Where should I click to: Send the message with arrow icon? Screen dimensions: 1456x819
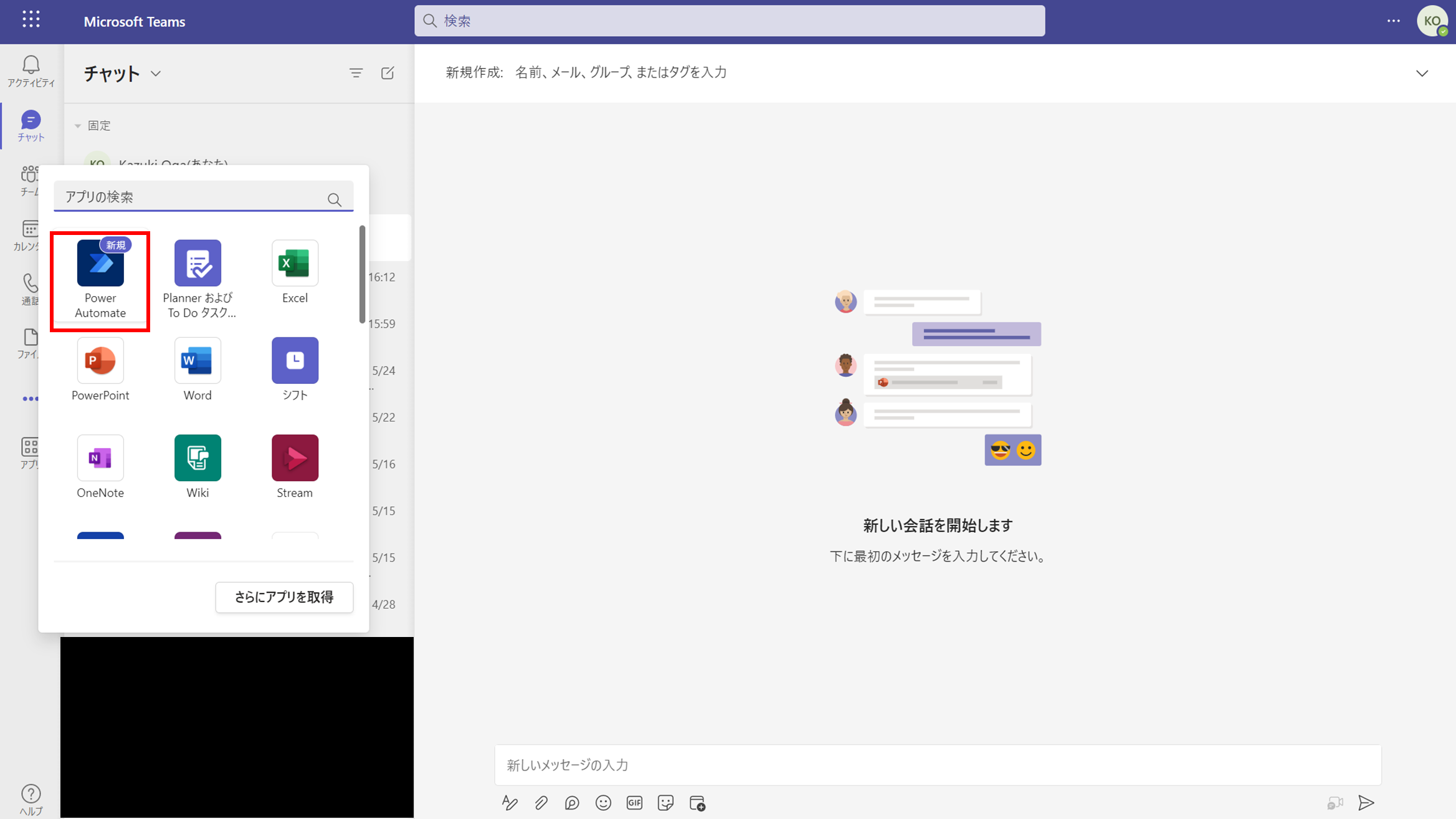[x=1366, y=803]
